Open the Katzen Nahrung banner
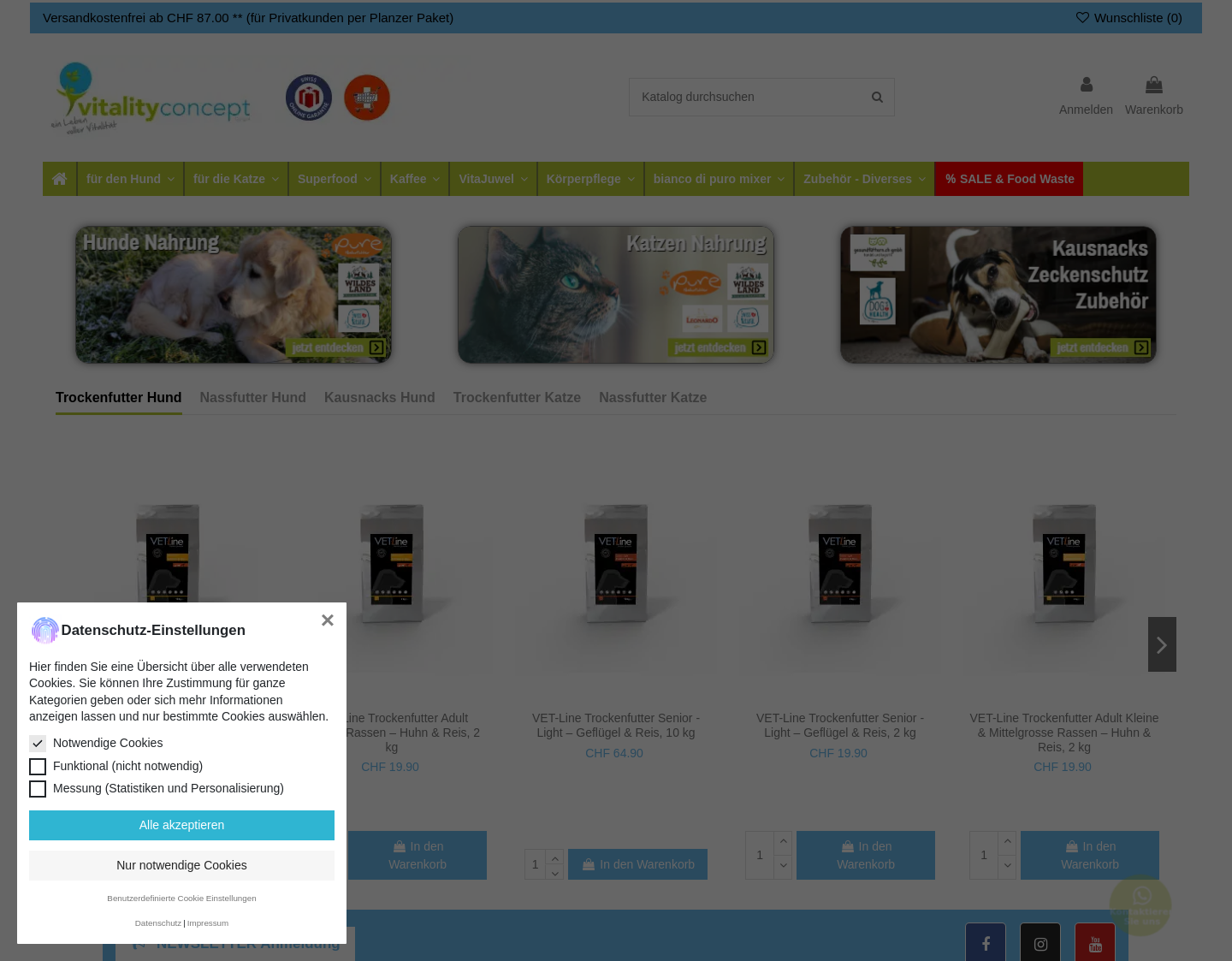Screen dimensions: 1232x961 click(x=616, y=294)
